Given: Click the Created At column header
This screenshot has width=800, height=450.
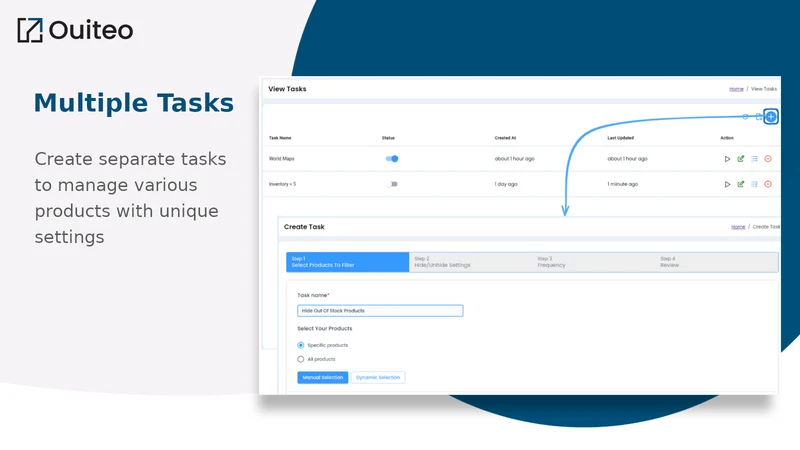Looking at the screenshot, I should (505, 138).
